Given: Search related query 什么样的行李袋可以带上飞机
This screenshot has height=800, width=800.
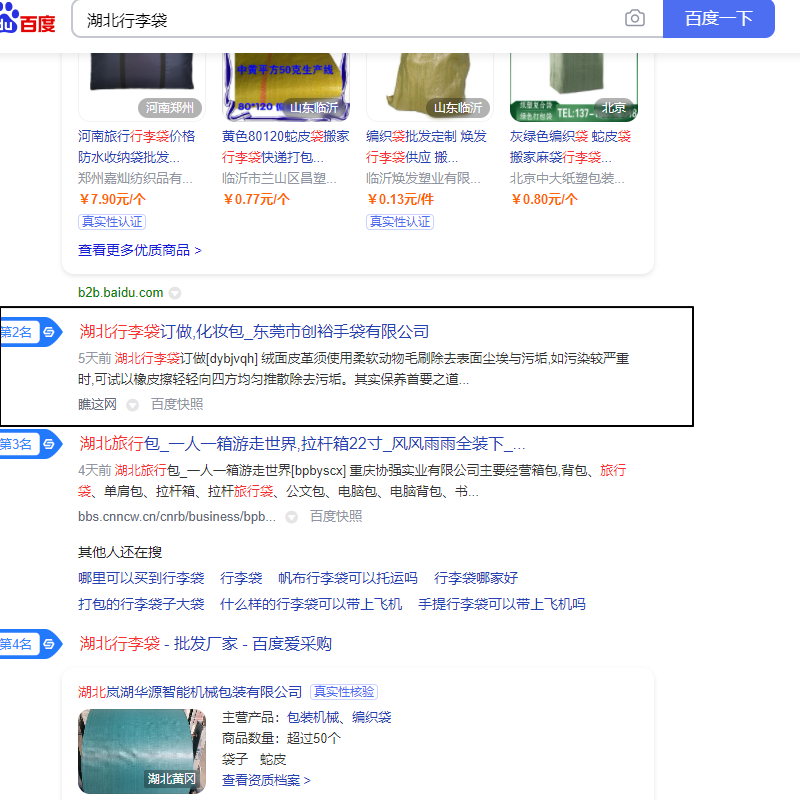Looking at the screenshot, I should coord(311,604).
